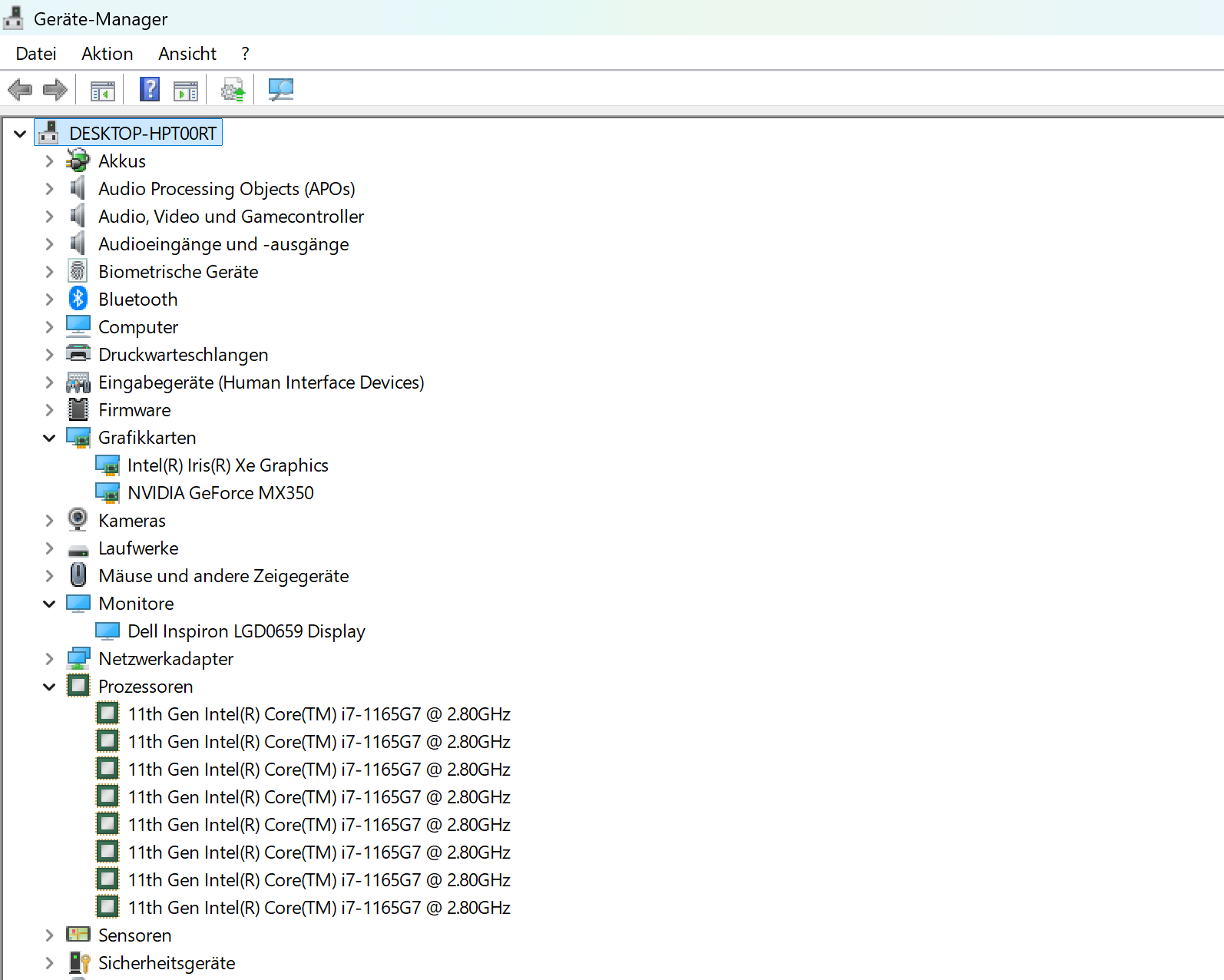This screenshot has height=980, width=1224.
Task: Select the Intel(R) Iris(R) Xe Graphics label
Action: 228,465
